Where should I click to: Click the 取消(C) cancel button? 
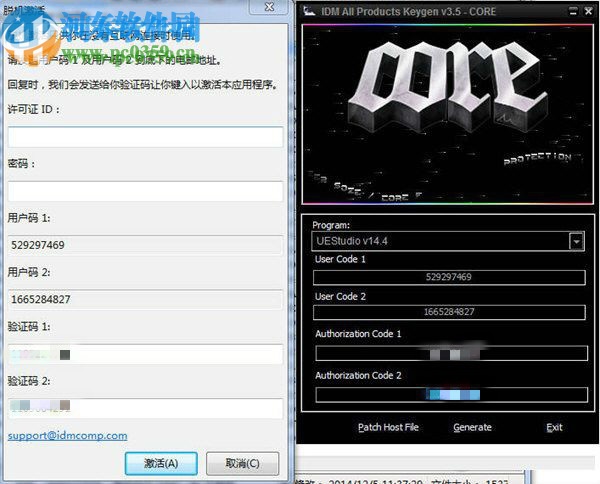click(x=242, y=463)
